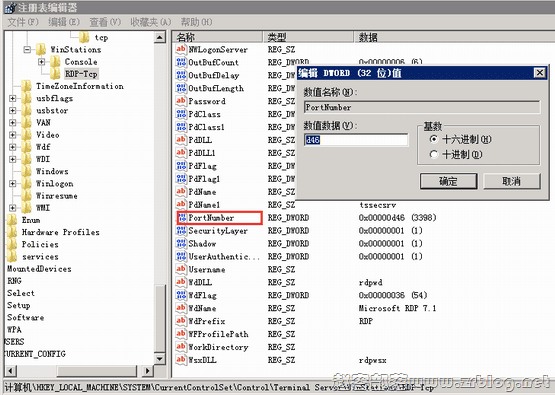Select the MountedDevices key
The height and width of the screenshot is (395, 555).
(x=39, y=269)
